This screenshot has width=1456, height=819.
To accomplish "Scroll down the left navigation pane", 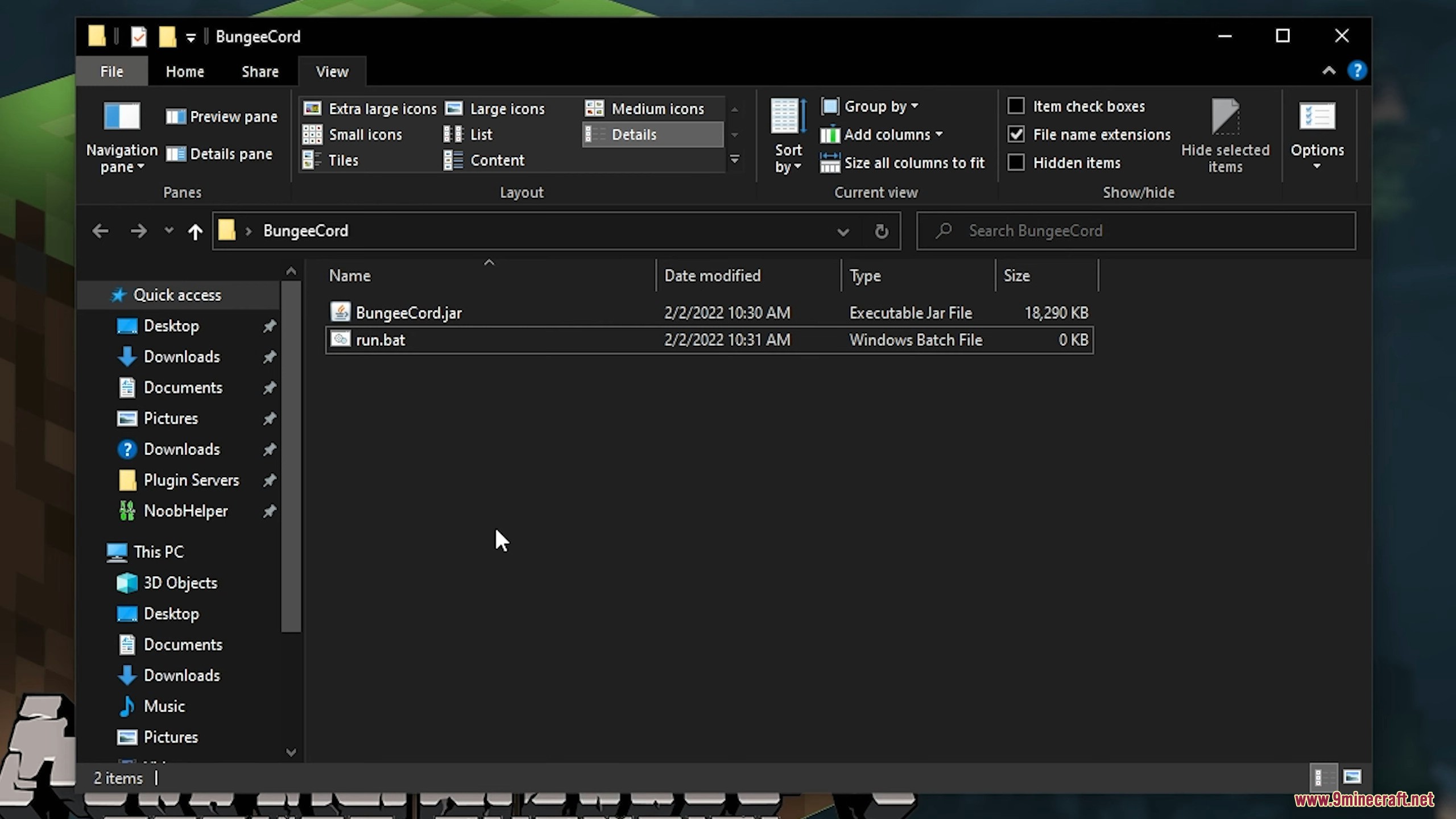I will tap(290, 752).
